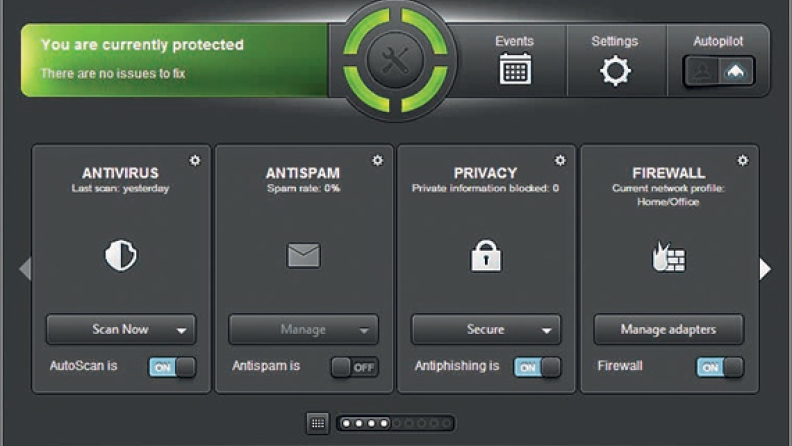
Task: Go to previous module page with left arrow
Action: 25,268
